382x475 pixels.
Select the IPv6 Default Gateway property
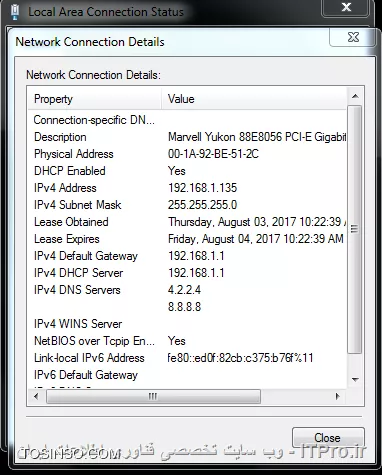tap(86, 375)
